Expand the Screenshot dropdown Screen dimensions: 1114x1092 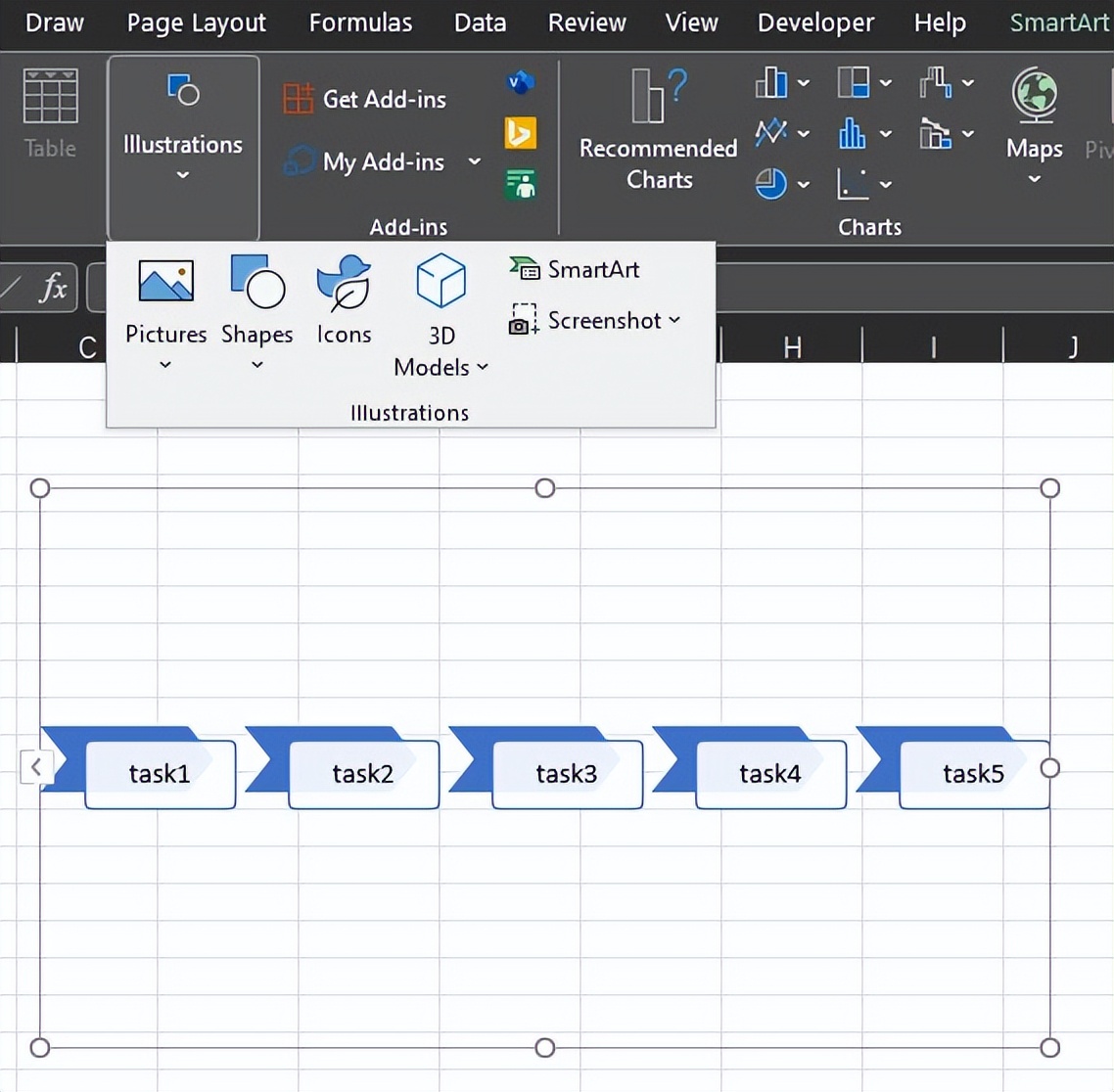674,321
